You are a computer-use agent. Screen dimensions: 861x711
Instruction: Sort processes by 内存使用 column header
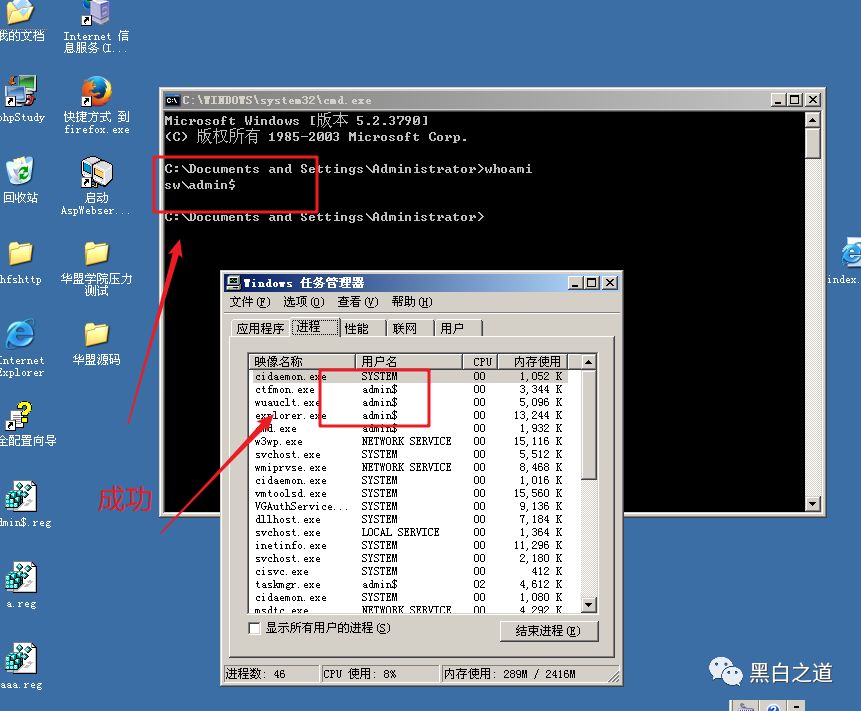pos(533,361)
